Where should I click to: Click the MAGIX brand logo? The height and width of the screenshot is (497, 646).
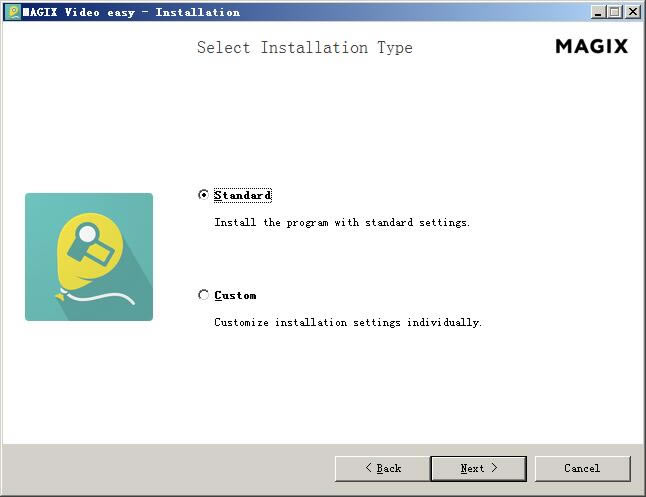coord(592,46)
